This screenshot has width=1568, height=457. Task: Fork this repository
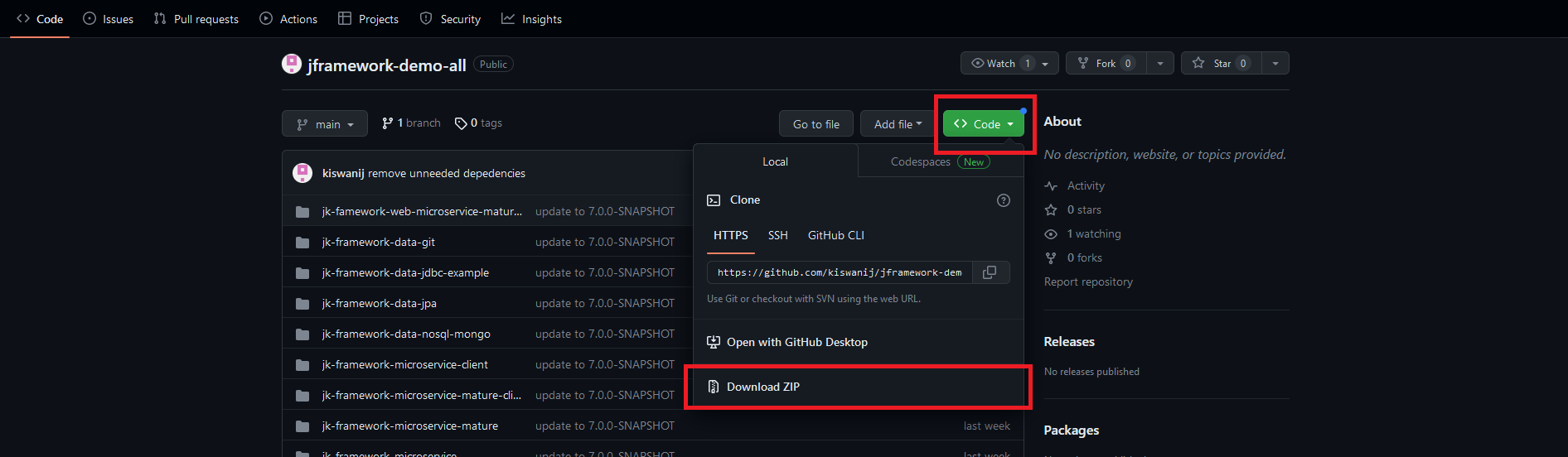click(1106, 64)
